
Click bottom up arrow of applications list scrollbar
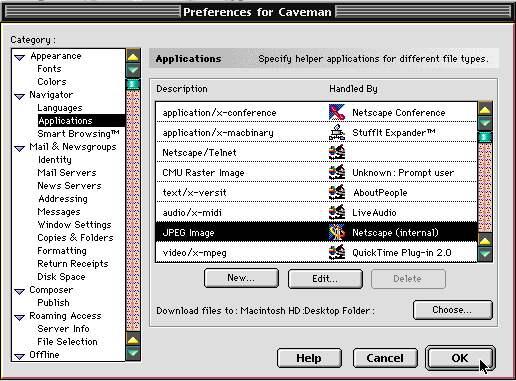(x=485, y=240)
